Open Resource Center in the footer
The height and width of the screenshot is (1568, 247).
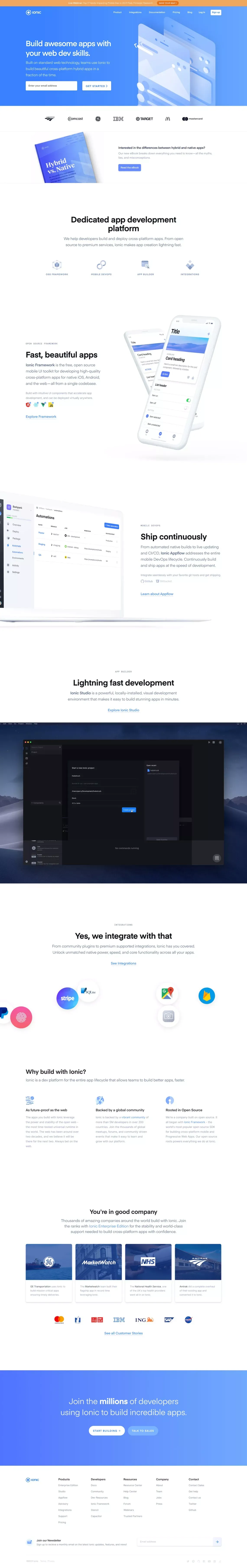(133, 1485)
